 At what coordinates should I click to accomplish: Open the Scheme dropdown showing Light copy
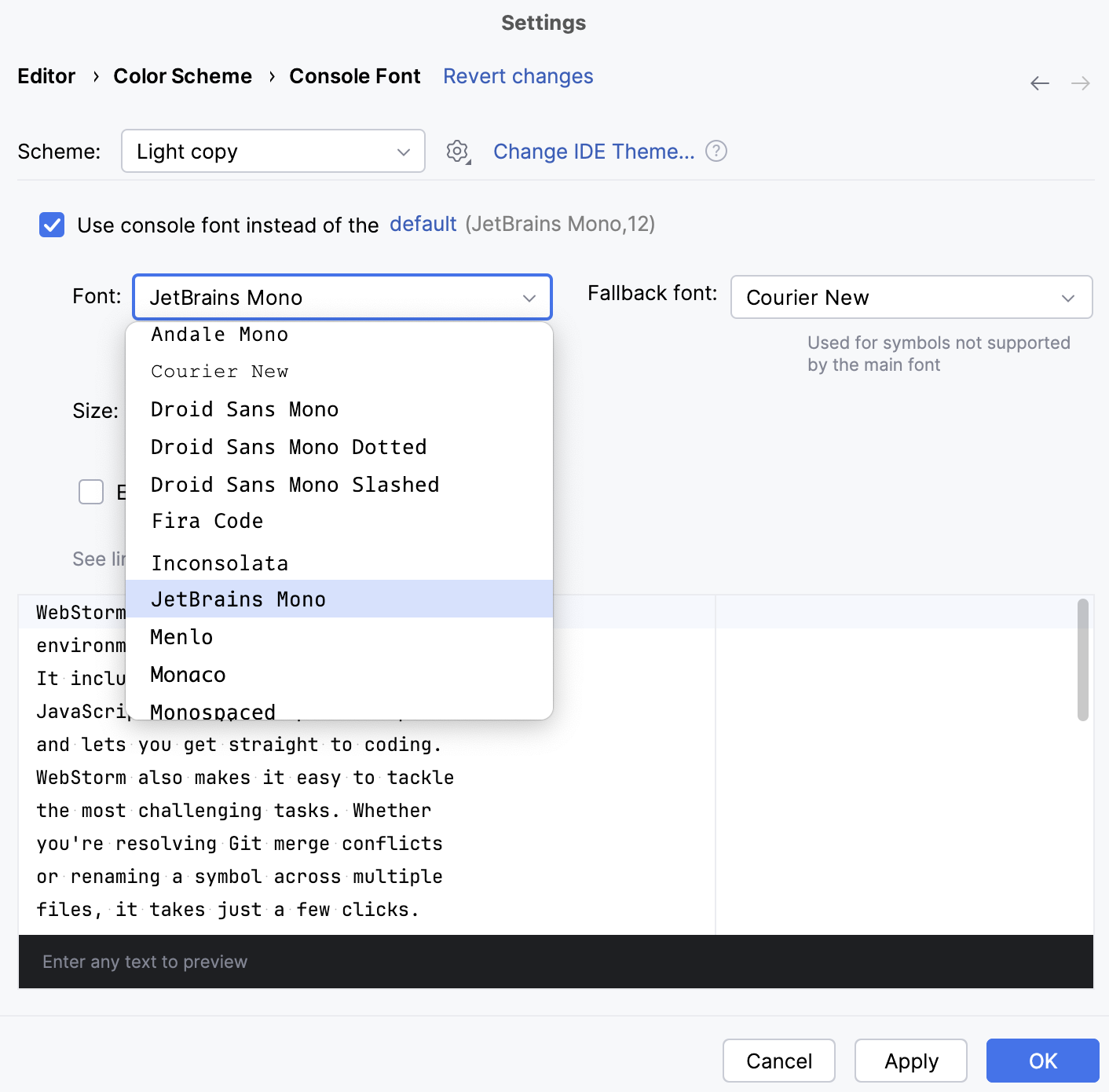[x=273, y=151]
